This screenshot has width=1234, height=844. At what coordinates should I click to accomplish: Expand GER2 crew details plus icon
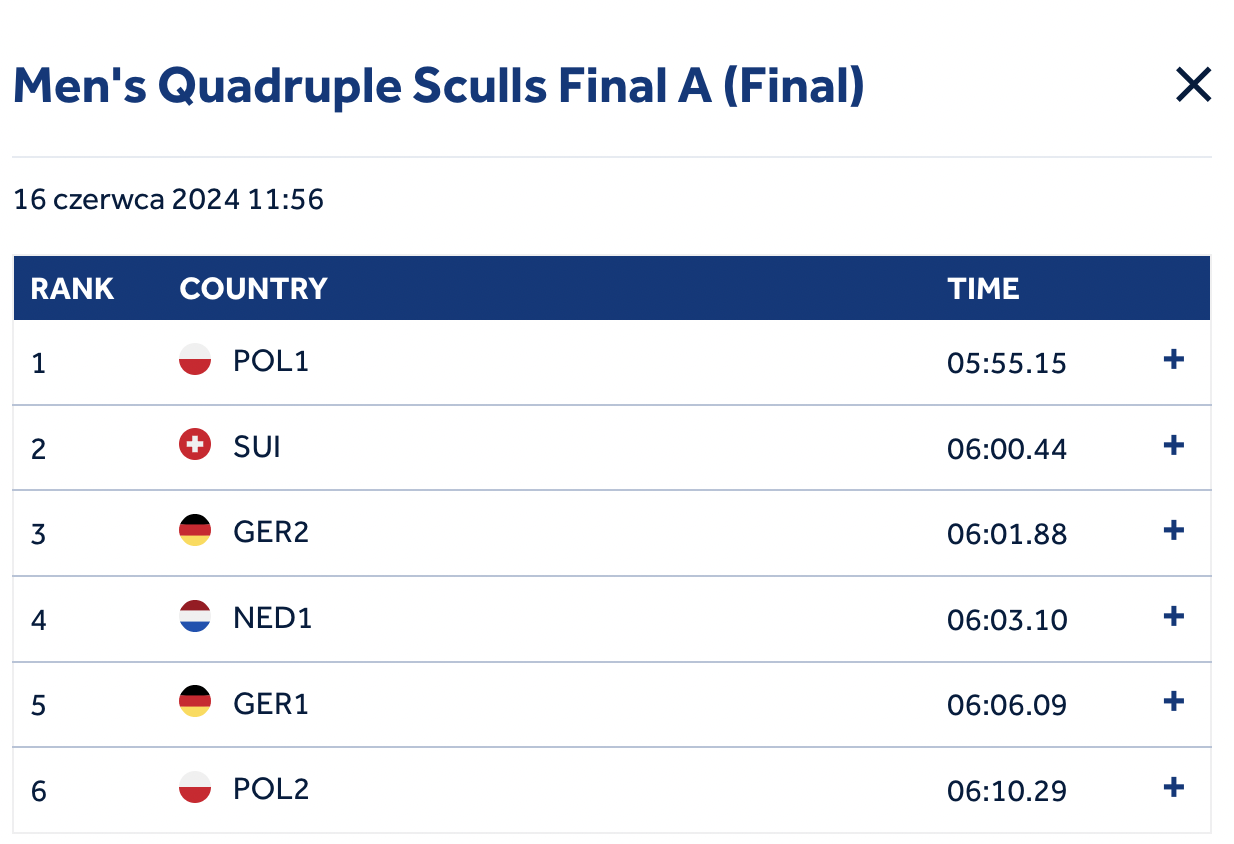[x=1174, y=531]
